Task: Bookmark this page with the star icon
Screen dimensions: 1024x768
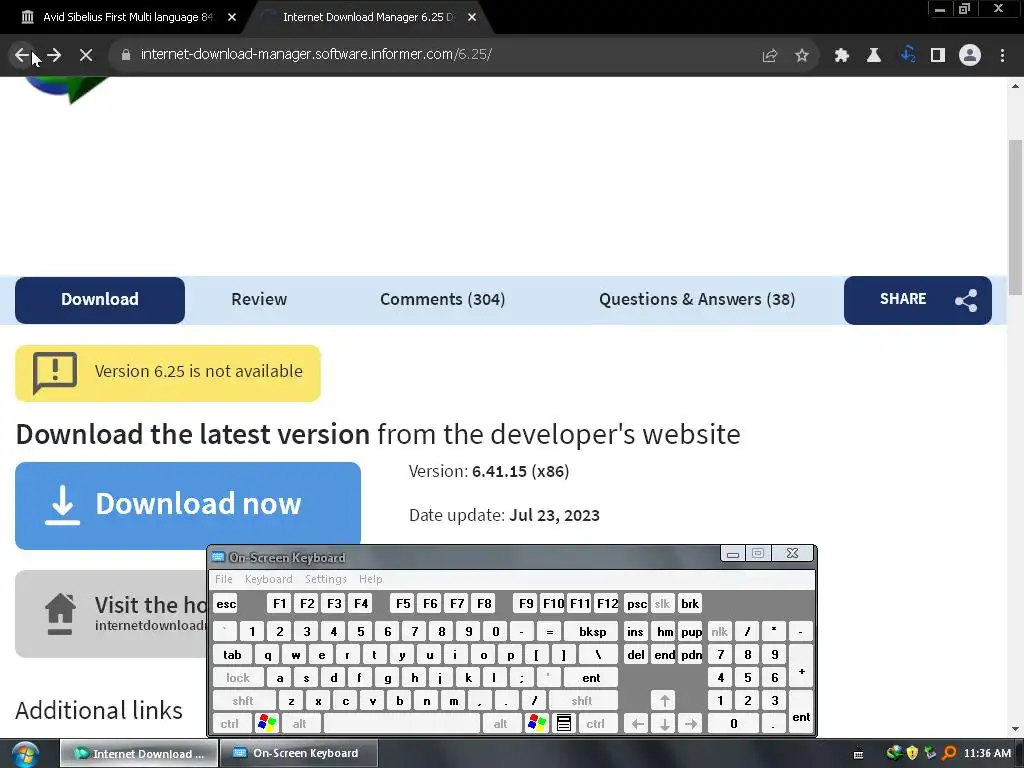Action: 802,56
